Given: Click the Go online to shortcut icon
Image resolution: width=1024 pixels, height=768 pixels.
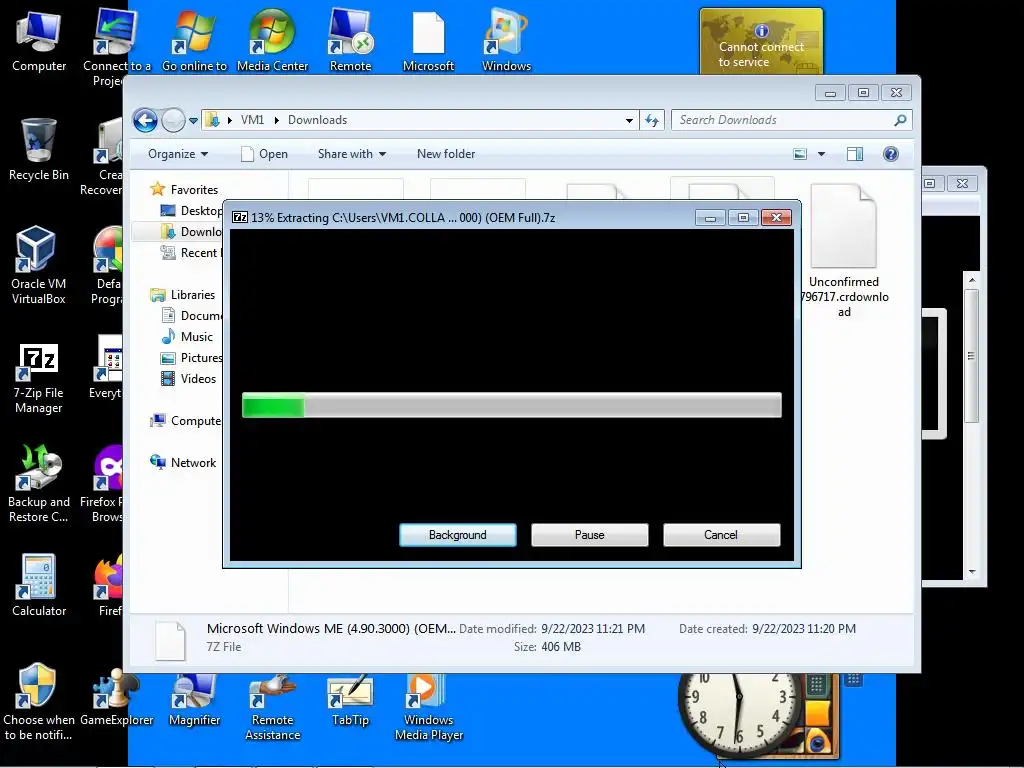Looking at the screenshot, I should [x=194, y=40].
